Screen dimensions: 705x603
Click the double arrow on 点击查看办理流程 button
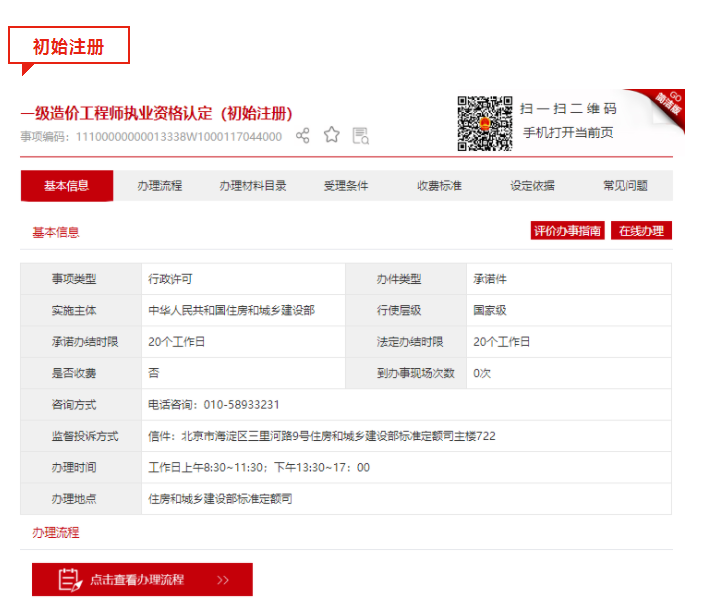(x=223, y=579)
